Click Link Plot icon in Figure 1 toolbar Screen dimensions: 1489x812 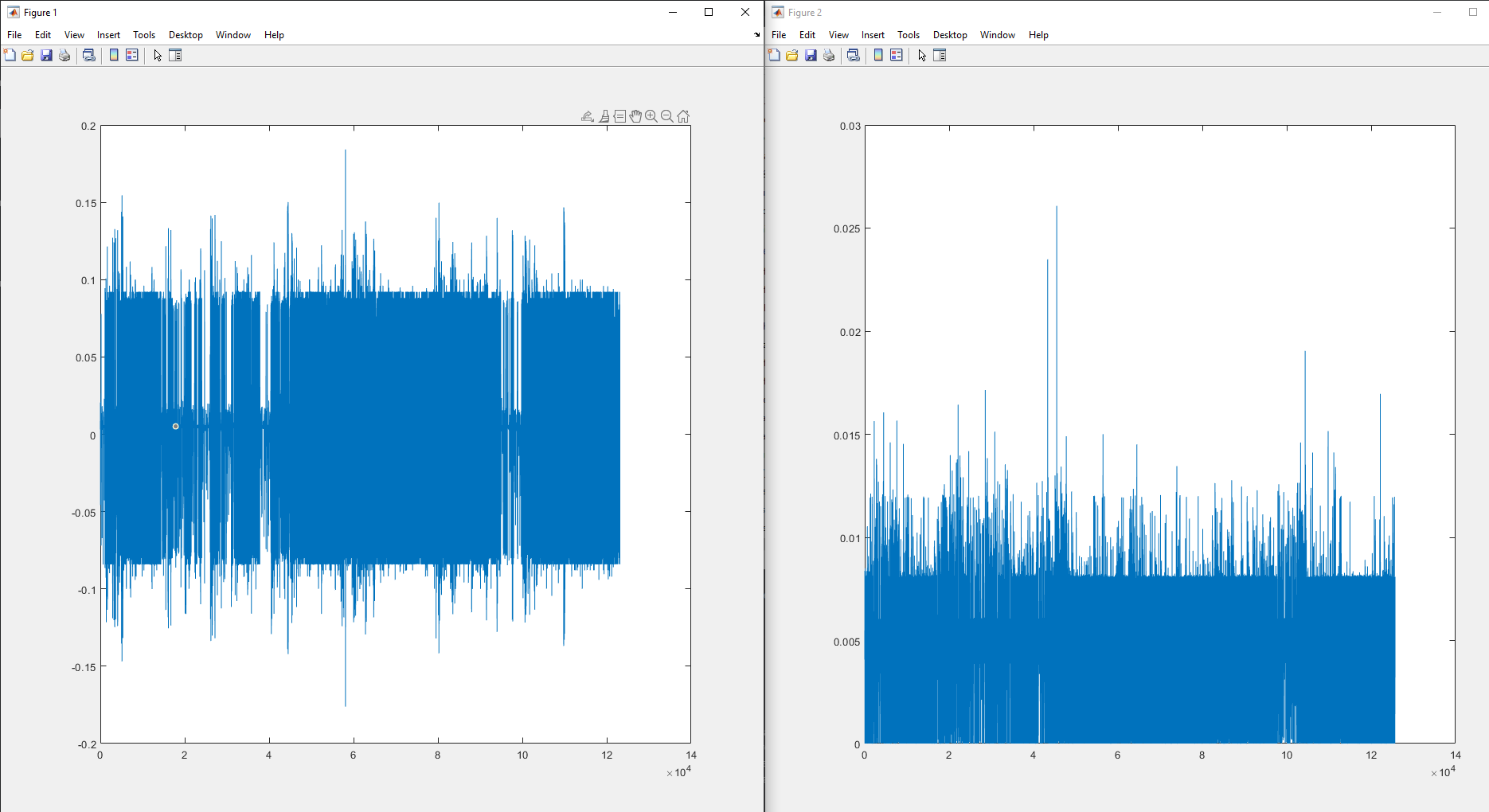[x=89, y=55]
